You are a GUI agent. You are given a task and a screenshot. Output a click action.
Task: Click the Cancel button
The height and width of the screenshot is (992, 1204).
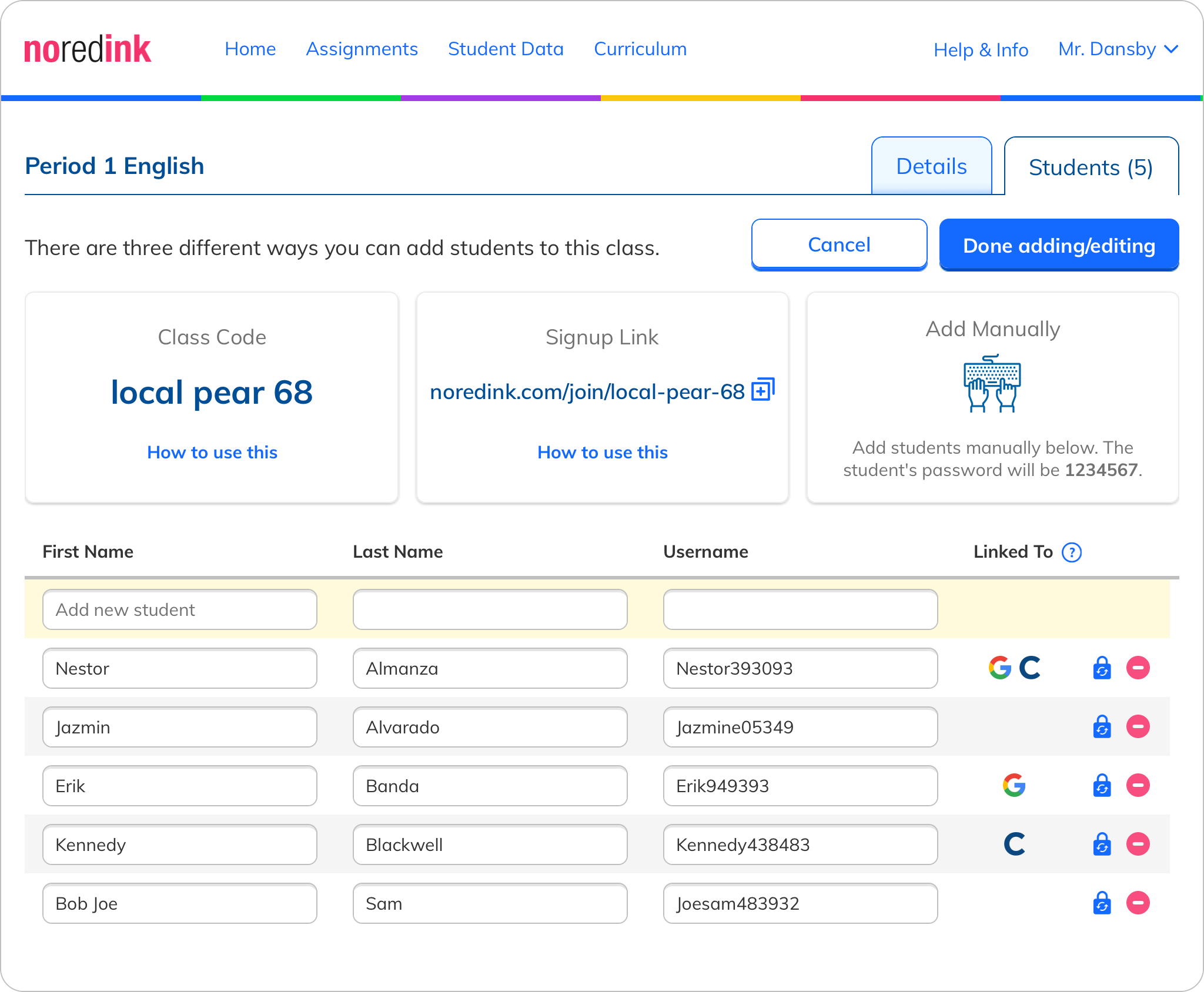point(839,245)
